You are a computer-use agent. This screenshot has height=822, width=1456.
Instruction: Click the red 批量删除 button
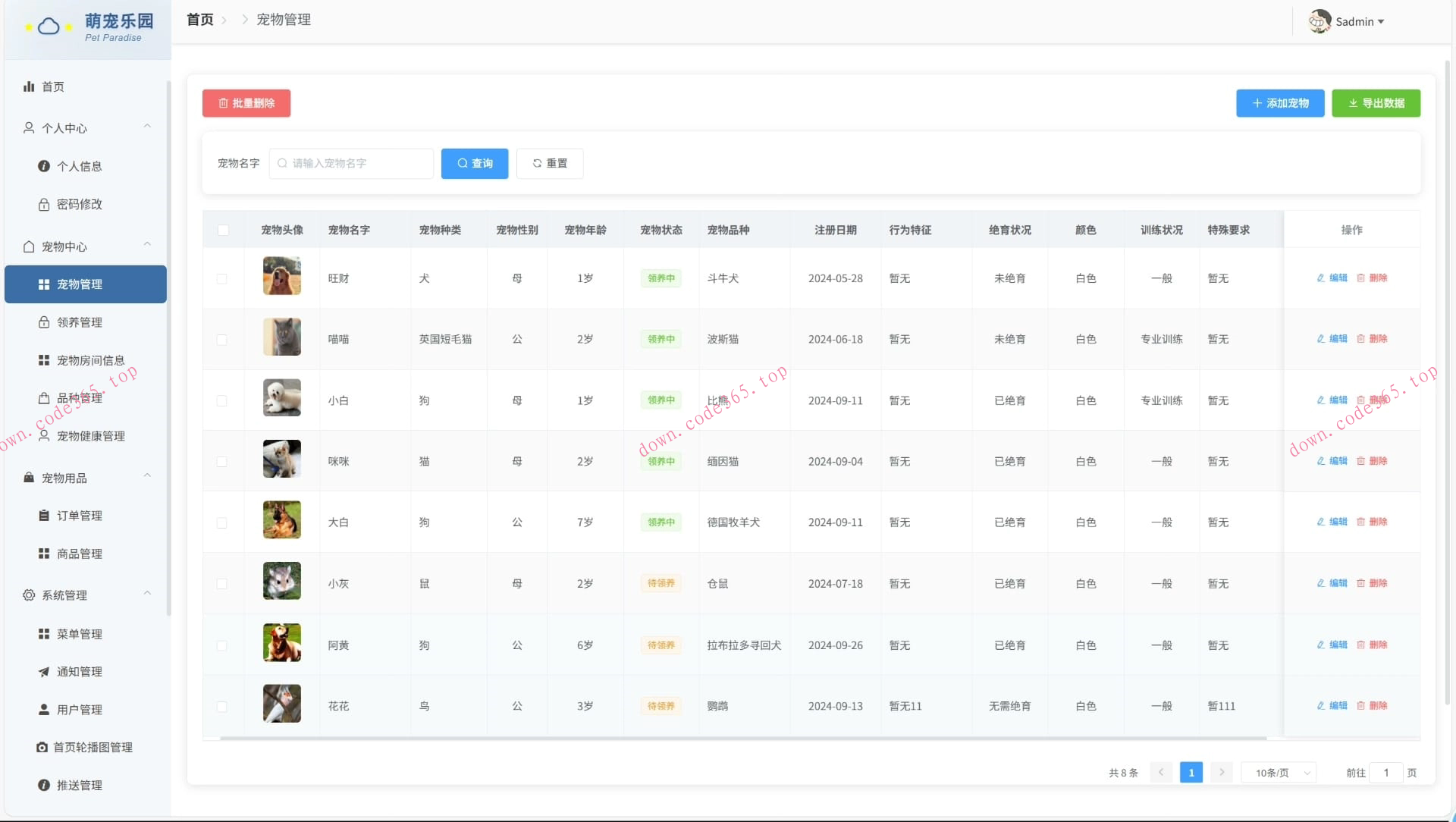click(246, 103)
